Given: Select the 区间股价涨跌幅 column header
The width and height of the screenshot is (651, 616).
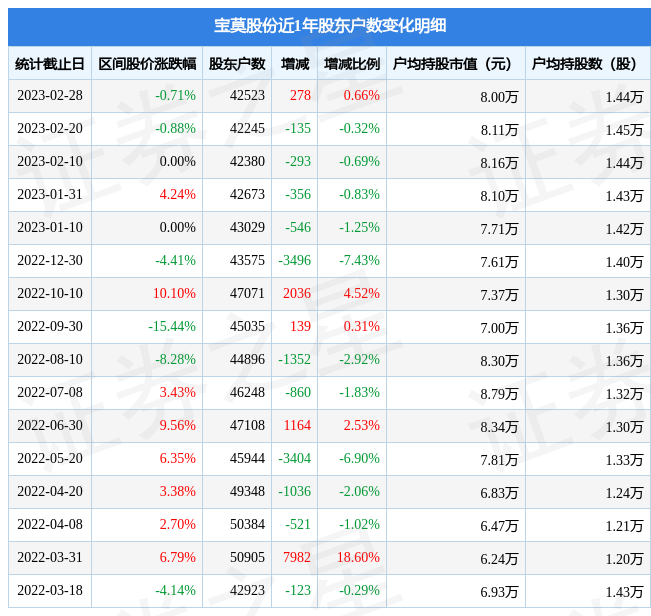Looking at the screenshot, I should tap(147, 64).
